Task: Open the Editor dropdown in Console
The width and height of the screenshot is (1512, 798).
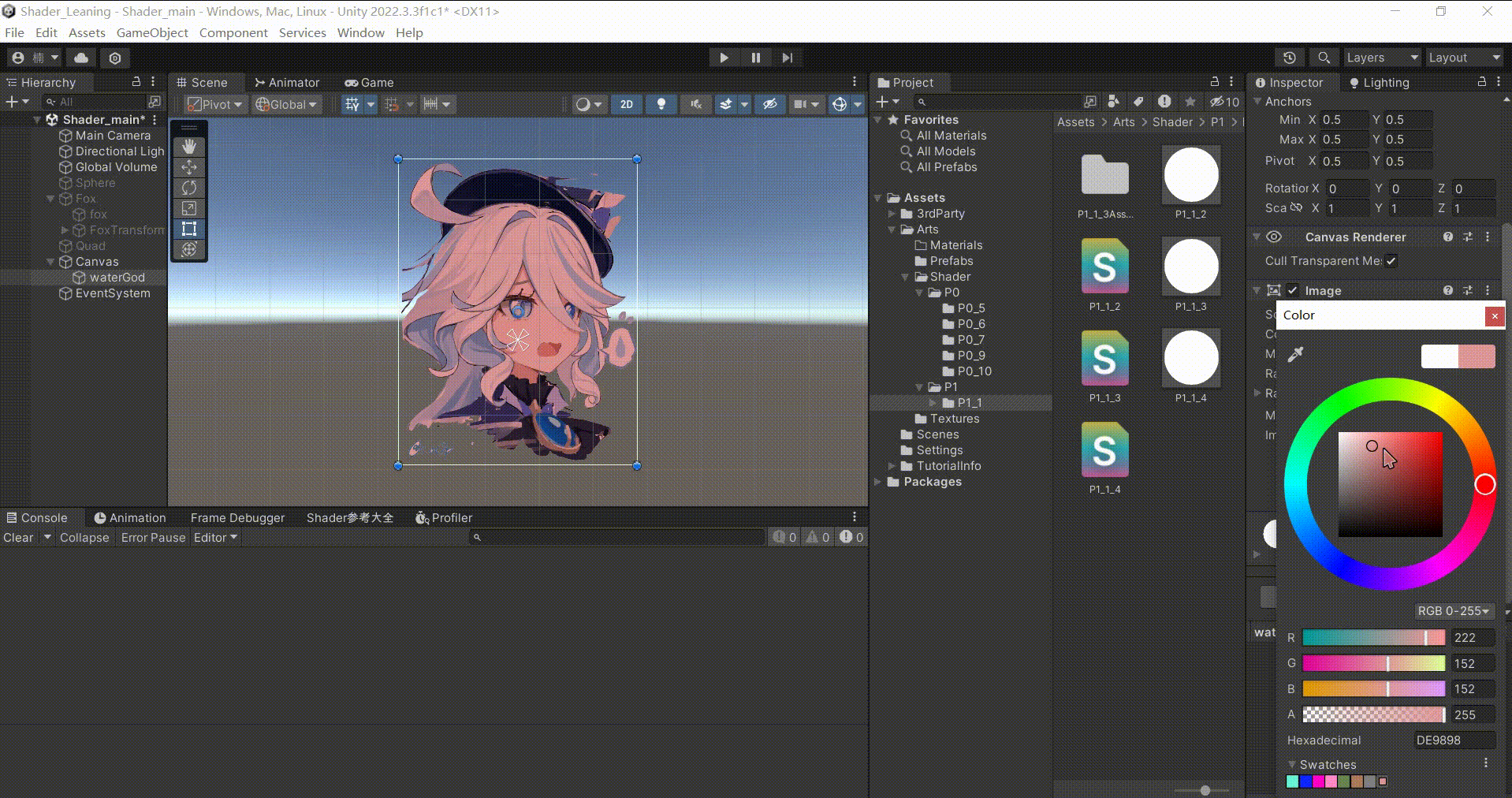Action: (x=215, y=538)
